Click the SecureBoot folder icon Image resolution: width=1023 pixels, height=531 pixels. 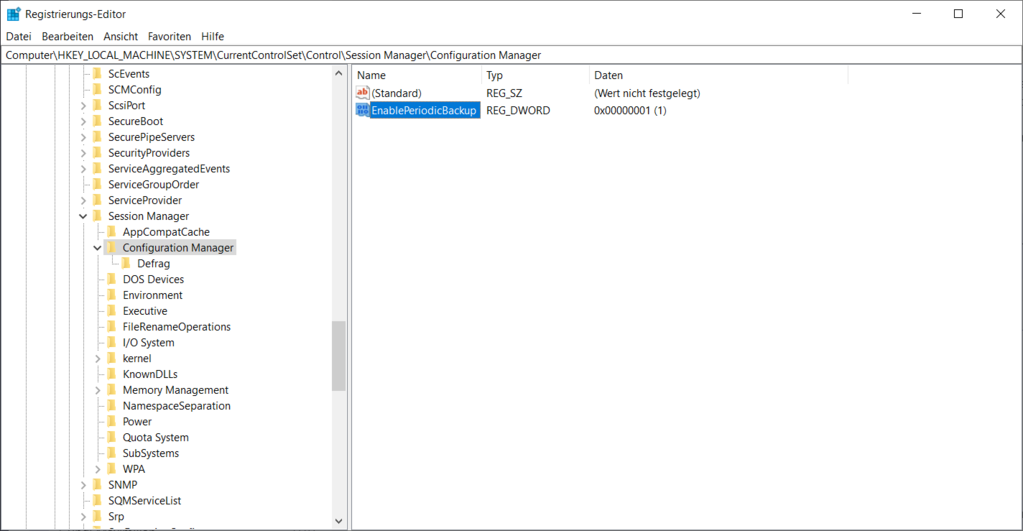coord(98,121)
